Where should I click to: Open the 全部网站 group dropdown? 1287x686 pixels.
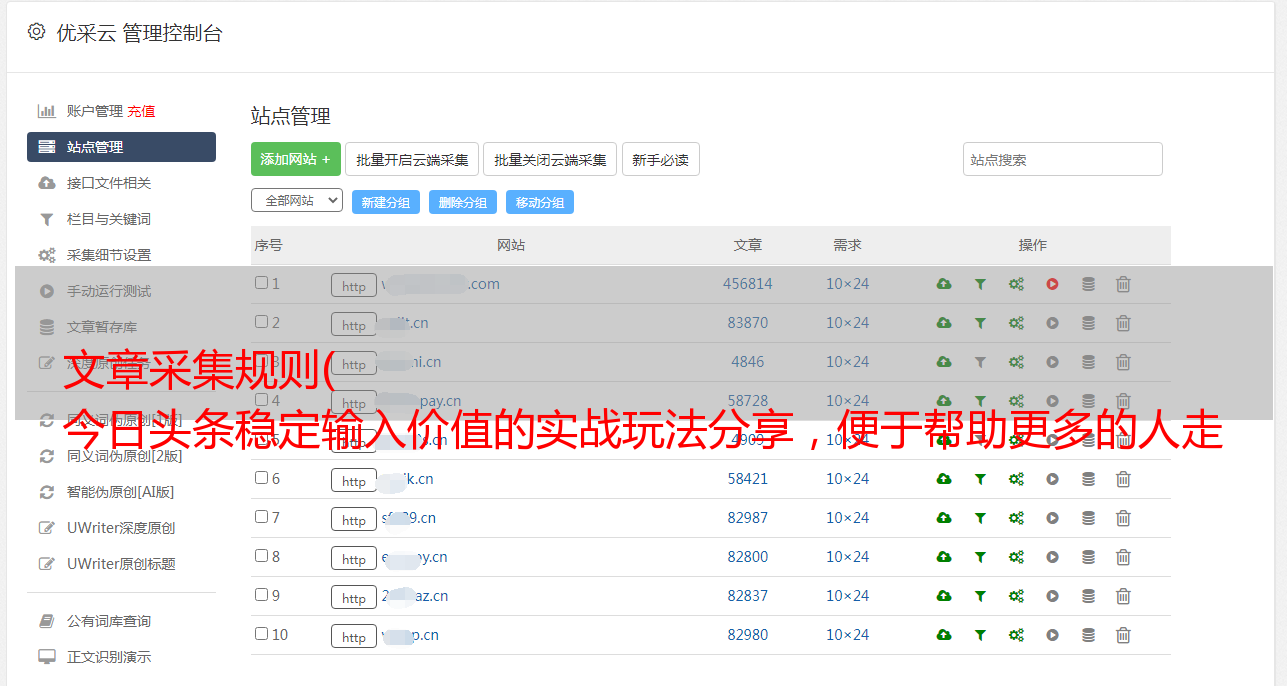(x=297, y=201)
